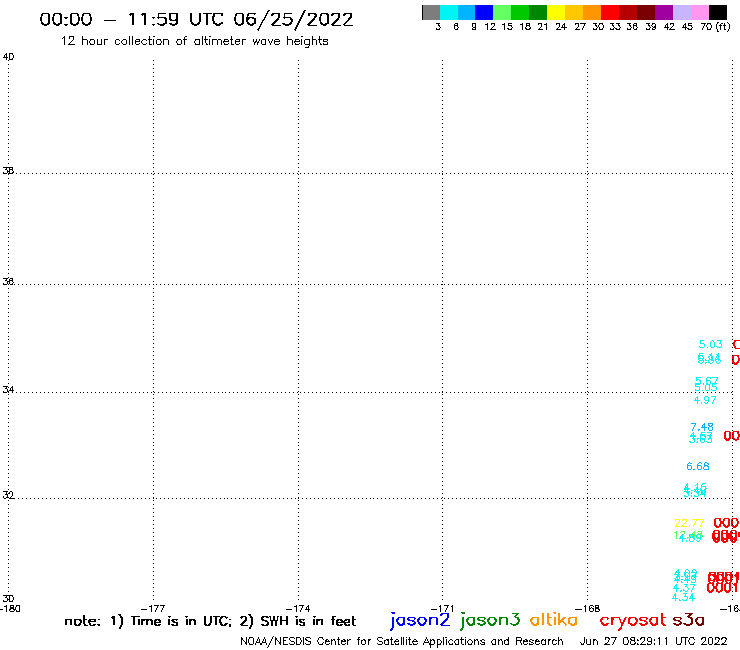Click the cyan swatch in the legend
Viewport: 740px width, 650px height.
pos(449,12)
